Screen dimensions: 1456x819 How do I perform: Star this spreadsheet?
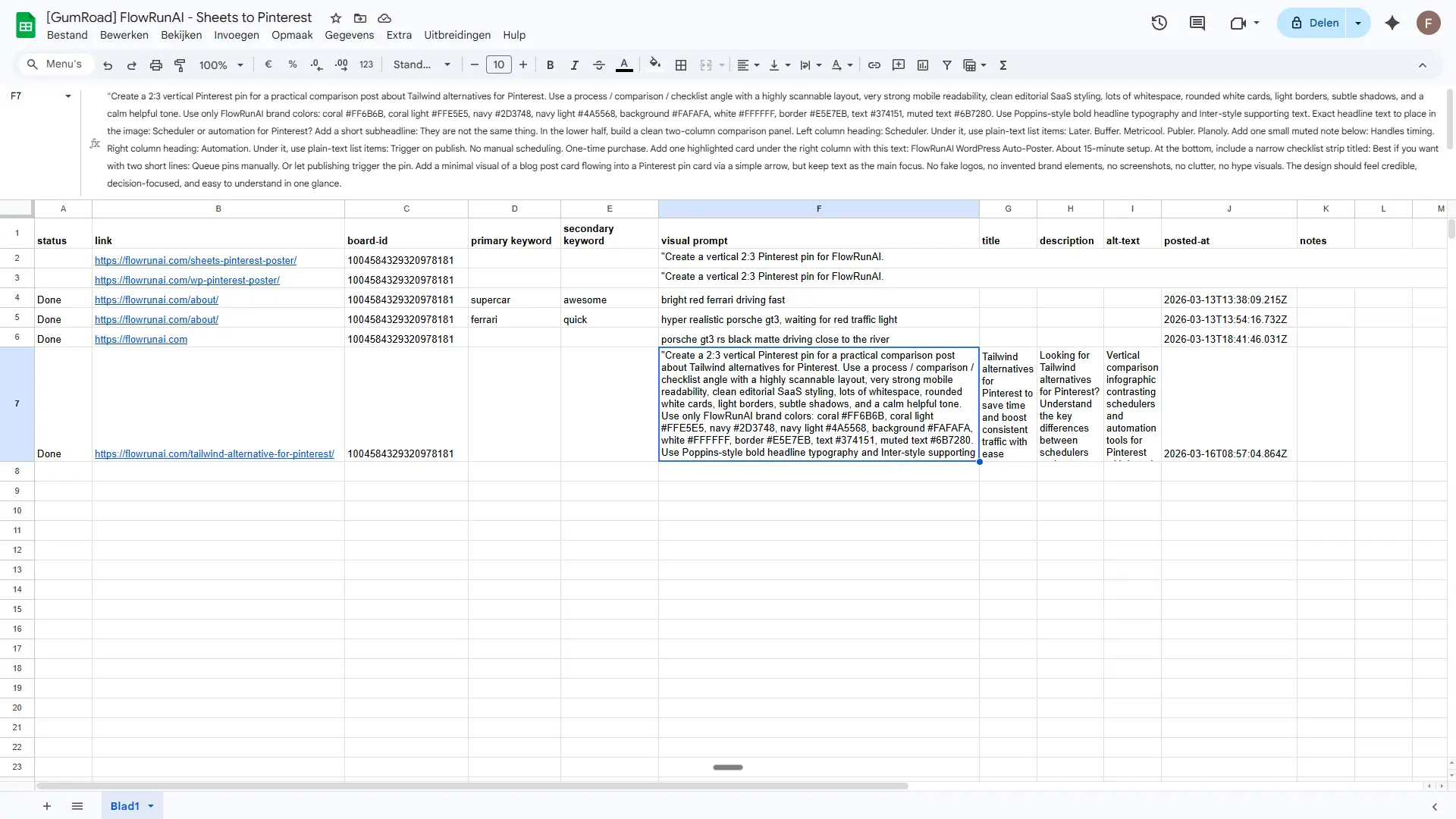335,18
